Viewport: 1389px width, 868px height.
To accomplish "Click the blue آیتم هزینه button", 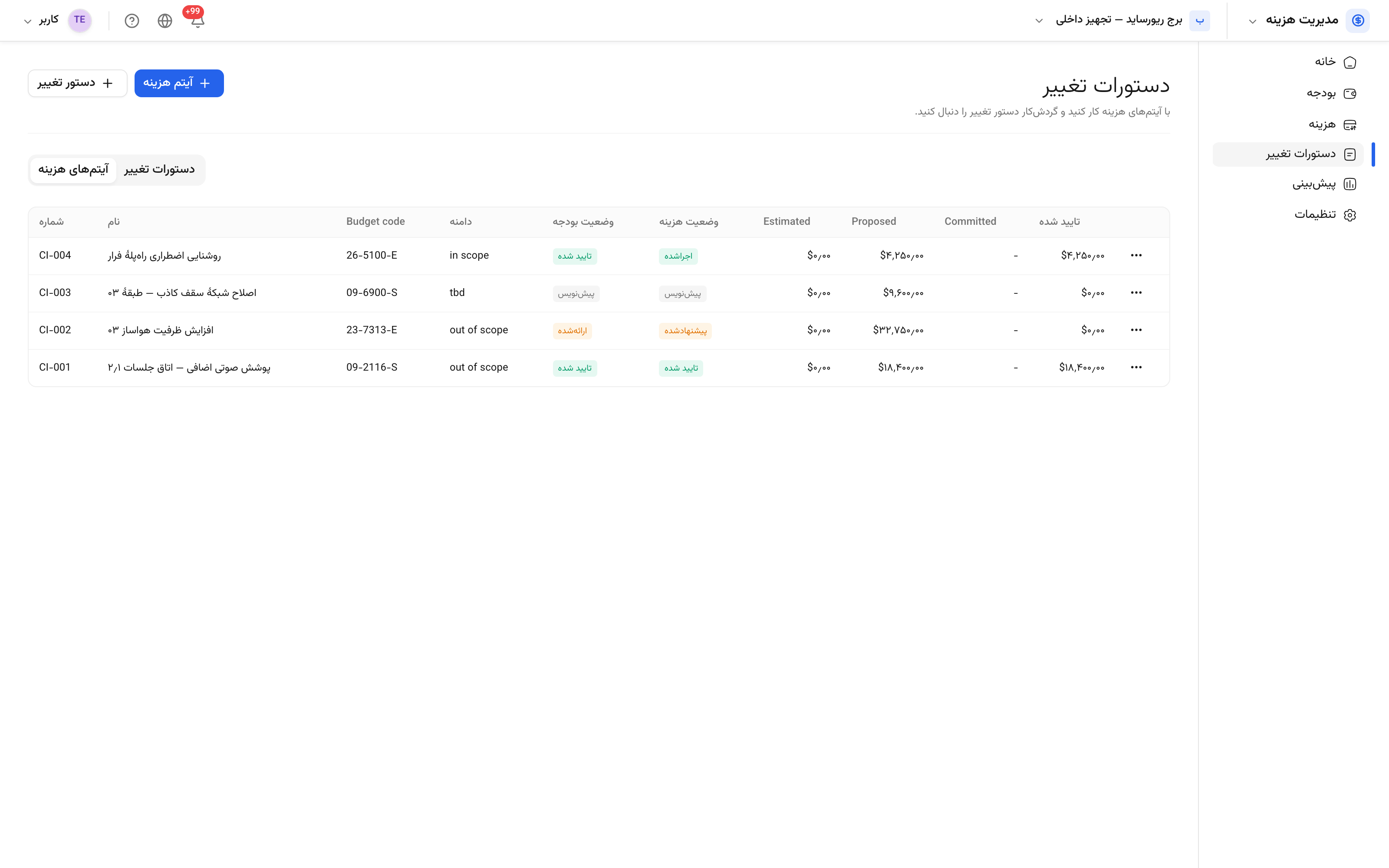I will 179,83.
